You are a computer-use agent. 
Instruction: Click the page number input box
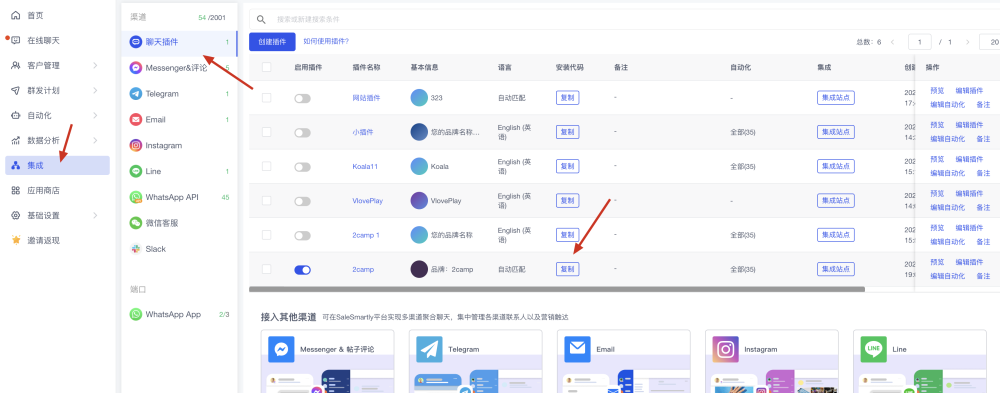pos(920,42)
